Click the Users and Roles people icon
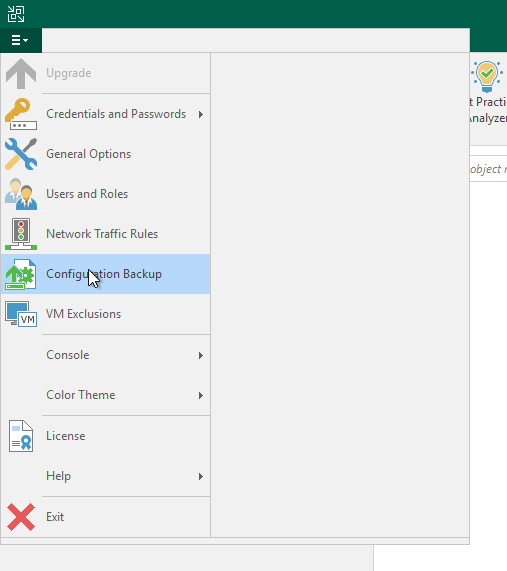The image size is (507, 571). (x=21, y=194)
